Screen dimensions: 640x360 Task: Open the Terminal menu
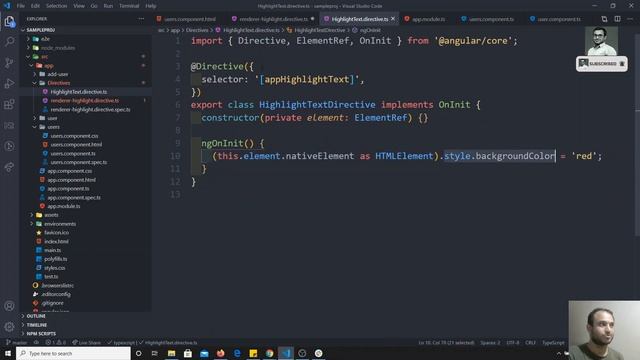[x=129, y=6]
